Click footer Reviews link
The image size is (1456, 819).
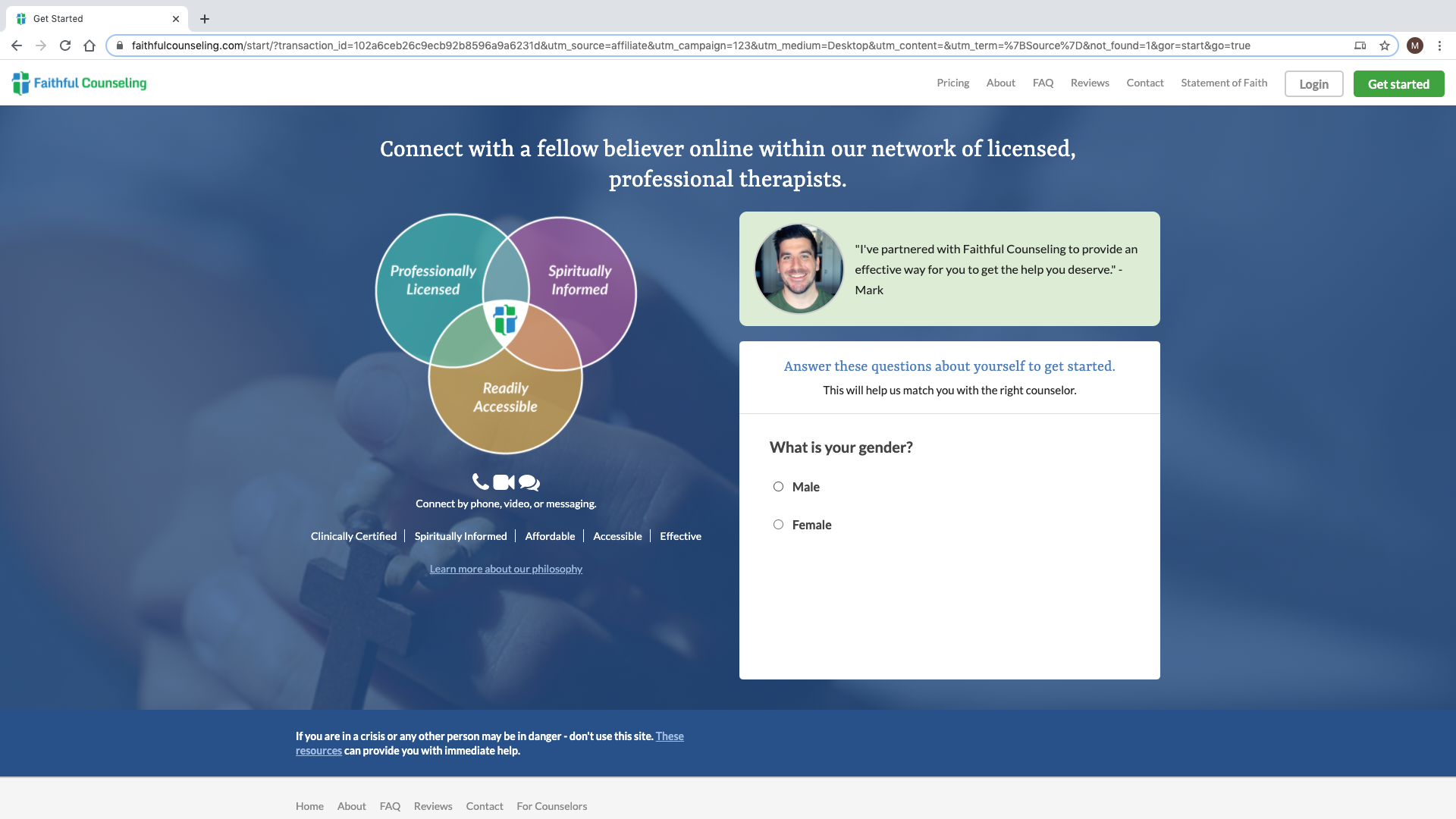point(433,806)
